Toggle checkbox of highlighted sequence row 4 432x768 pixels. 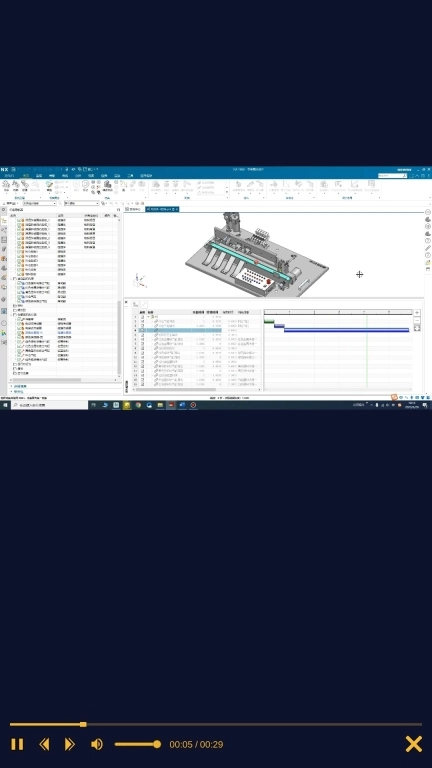143,330
